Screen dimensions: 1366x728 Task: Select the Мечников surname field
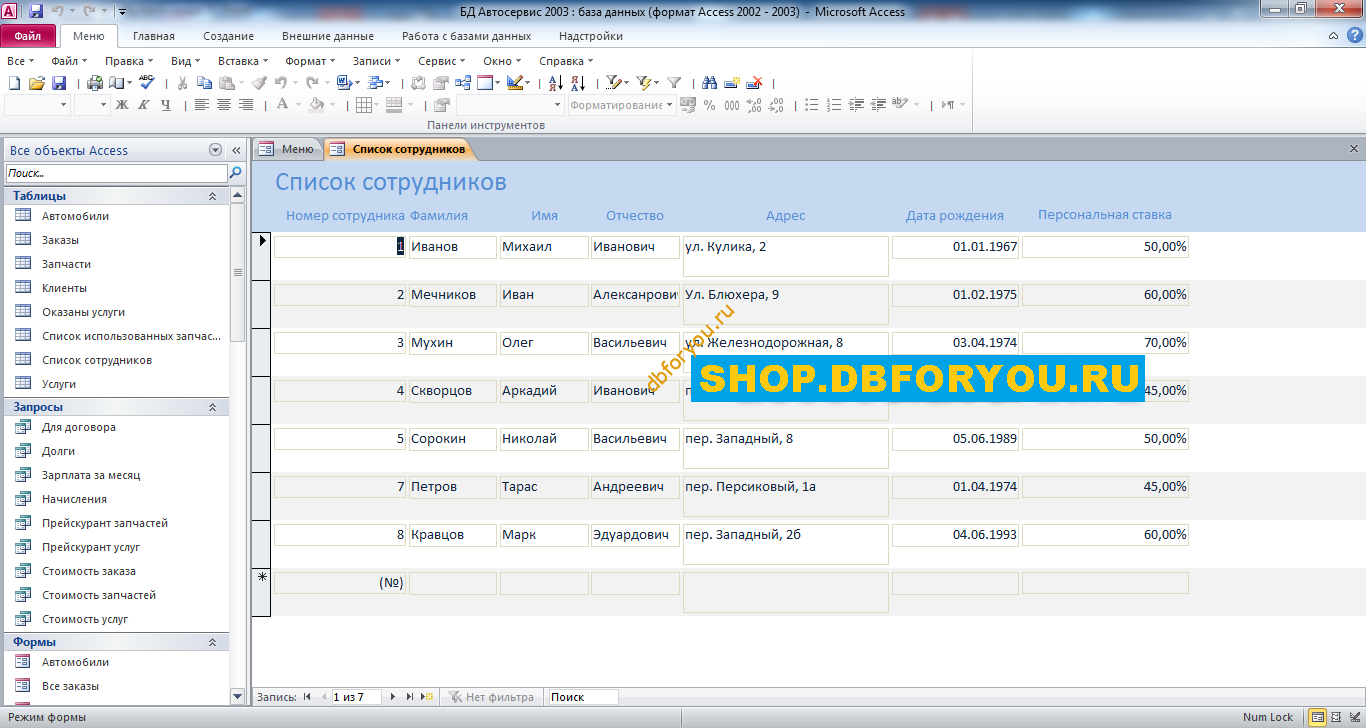(x=452, y=295)
